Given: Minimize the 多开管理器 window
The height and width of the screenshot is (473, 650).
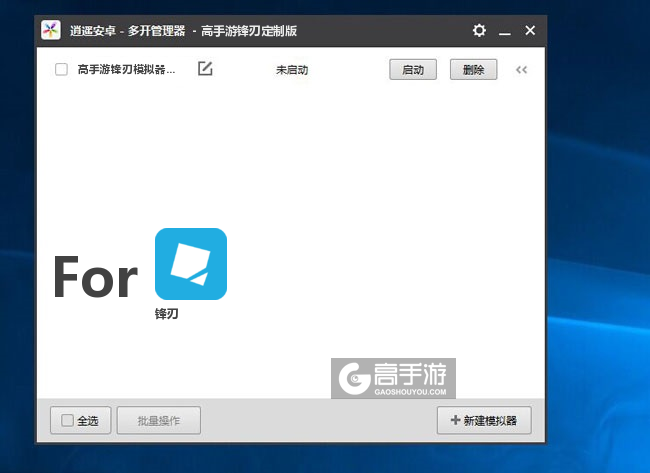Looking at the screenshot, I should click(504, 31).
